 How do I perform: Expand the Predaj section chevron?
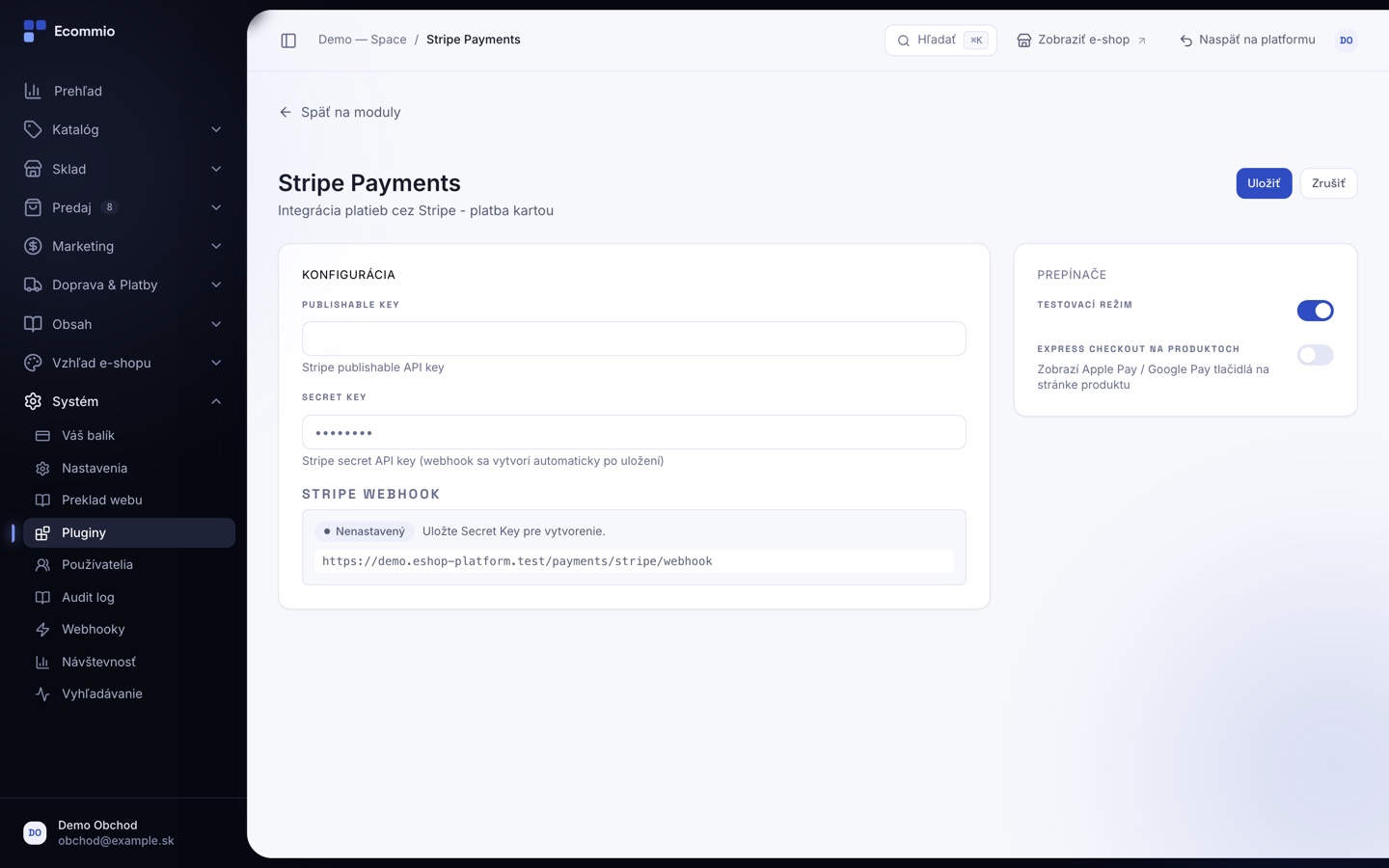point(216,207)
